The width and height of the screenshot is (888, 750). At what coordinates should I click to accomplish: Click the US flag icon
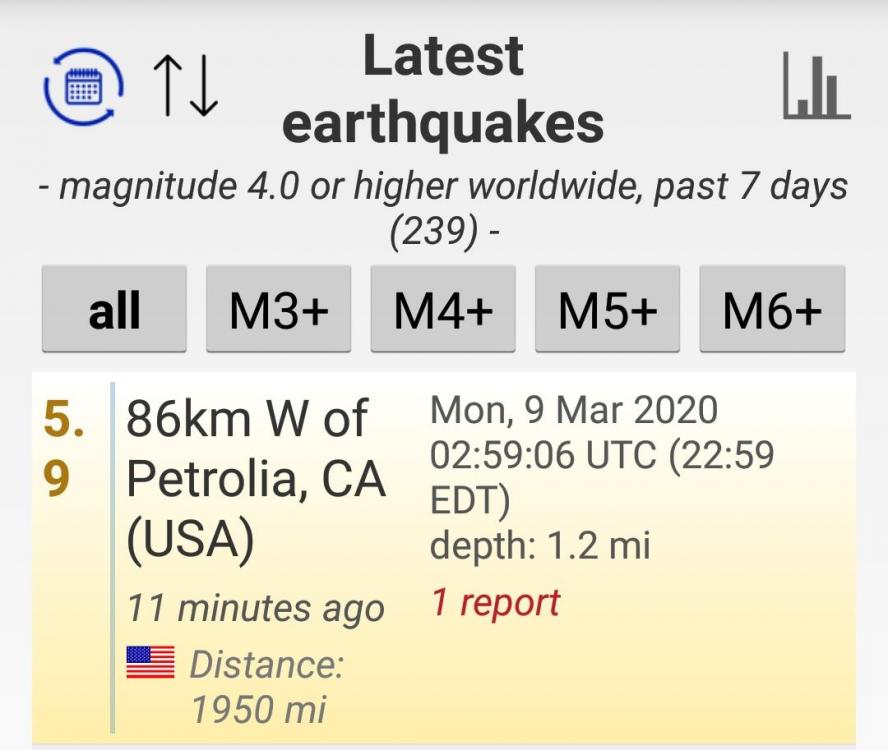148,660
